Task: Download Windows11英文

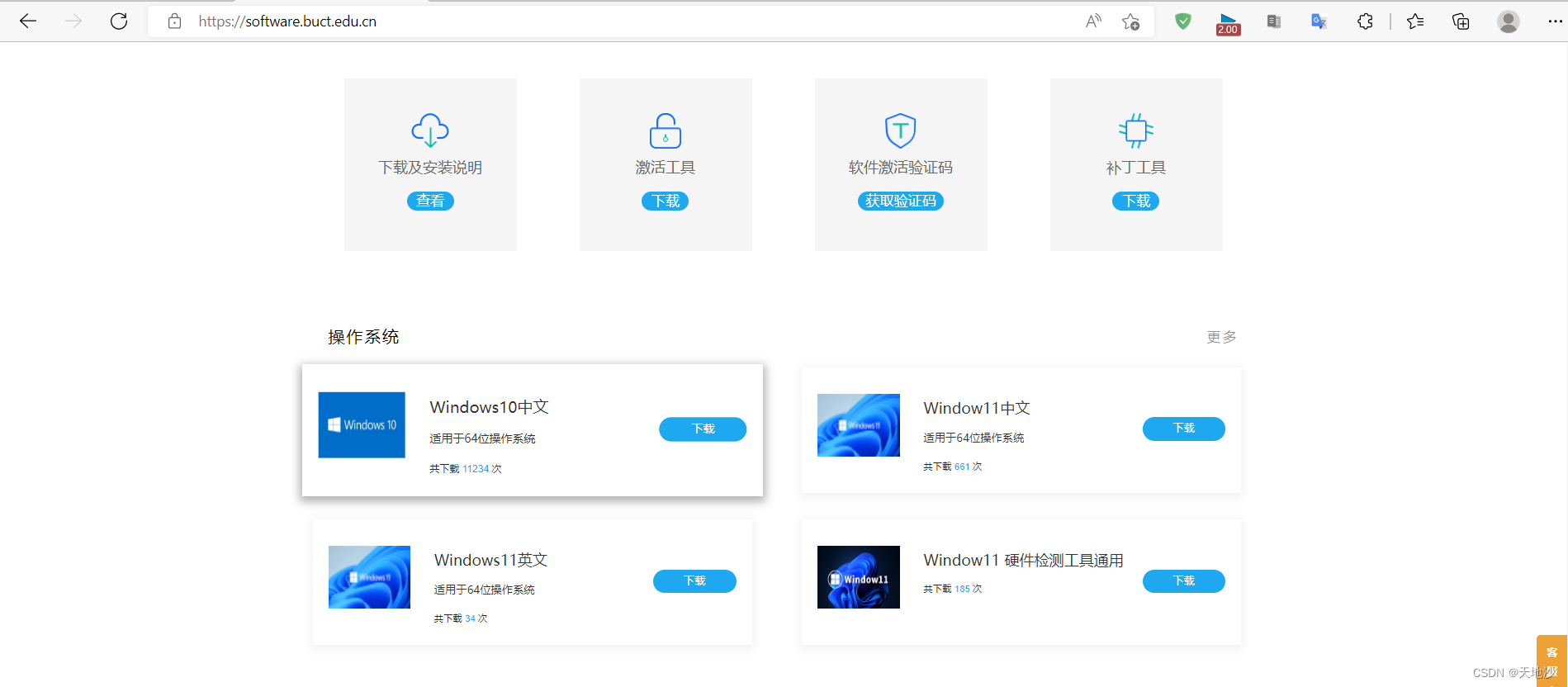Action: tap(694, 581)
